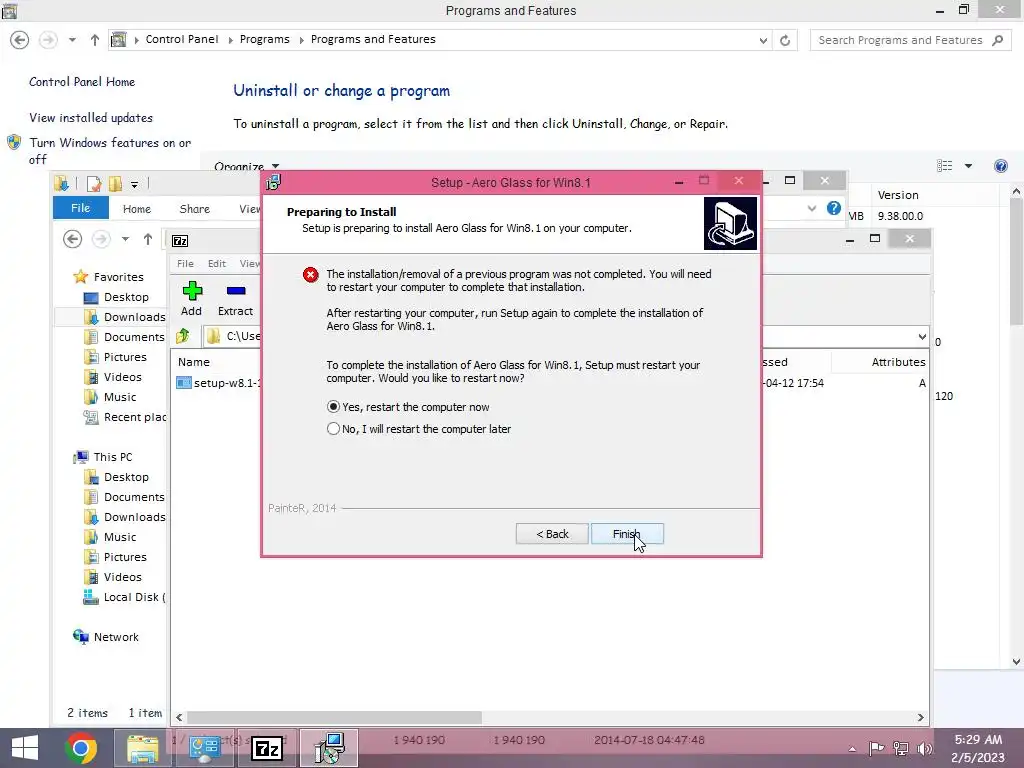Click View installed updates link
The image size is (1024, 768).
pyautogui.click(x=91, y=118)
